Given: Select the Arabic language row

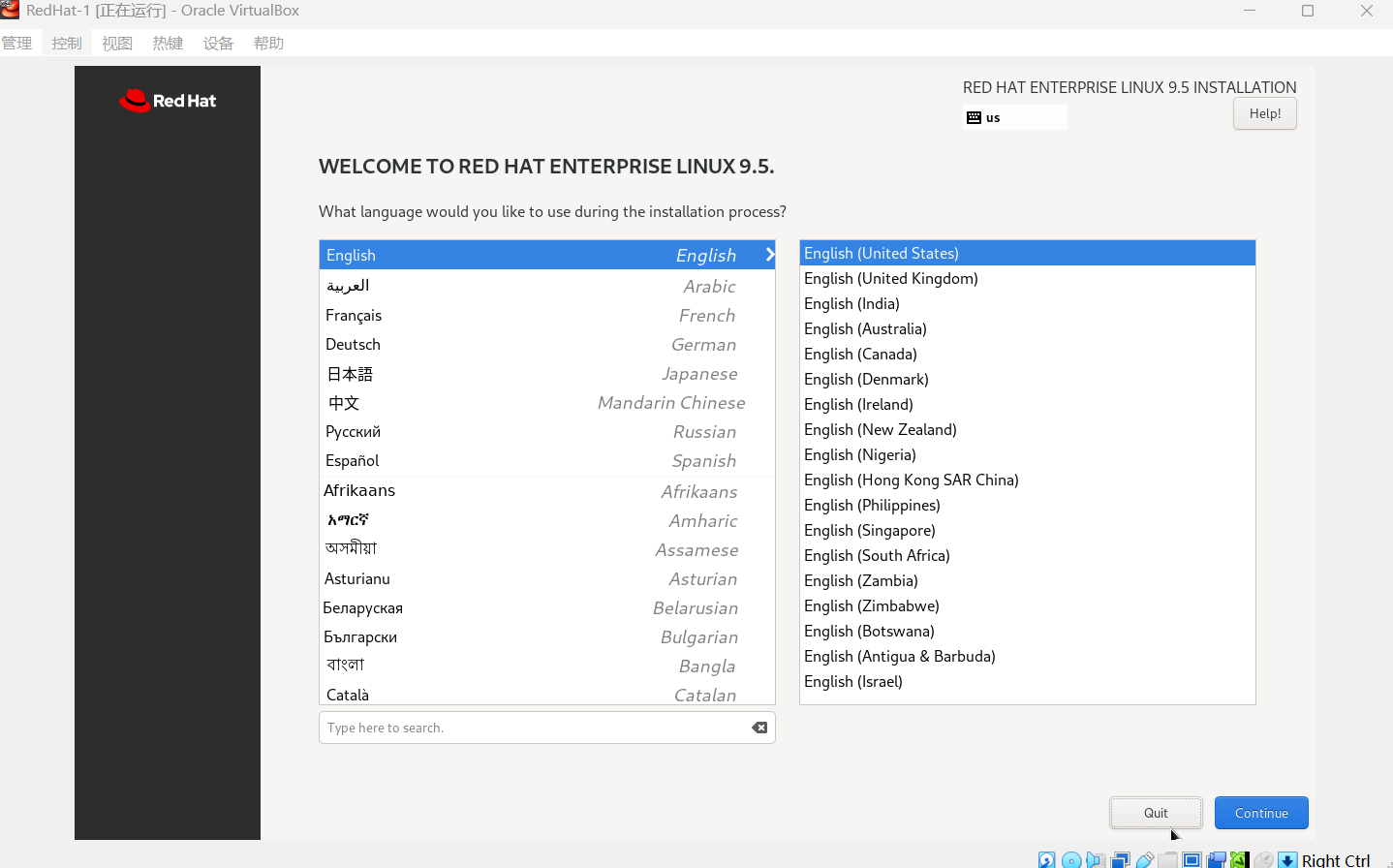Looking at the screenshot, I should [547, 286].
